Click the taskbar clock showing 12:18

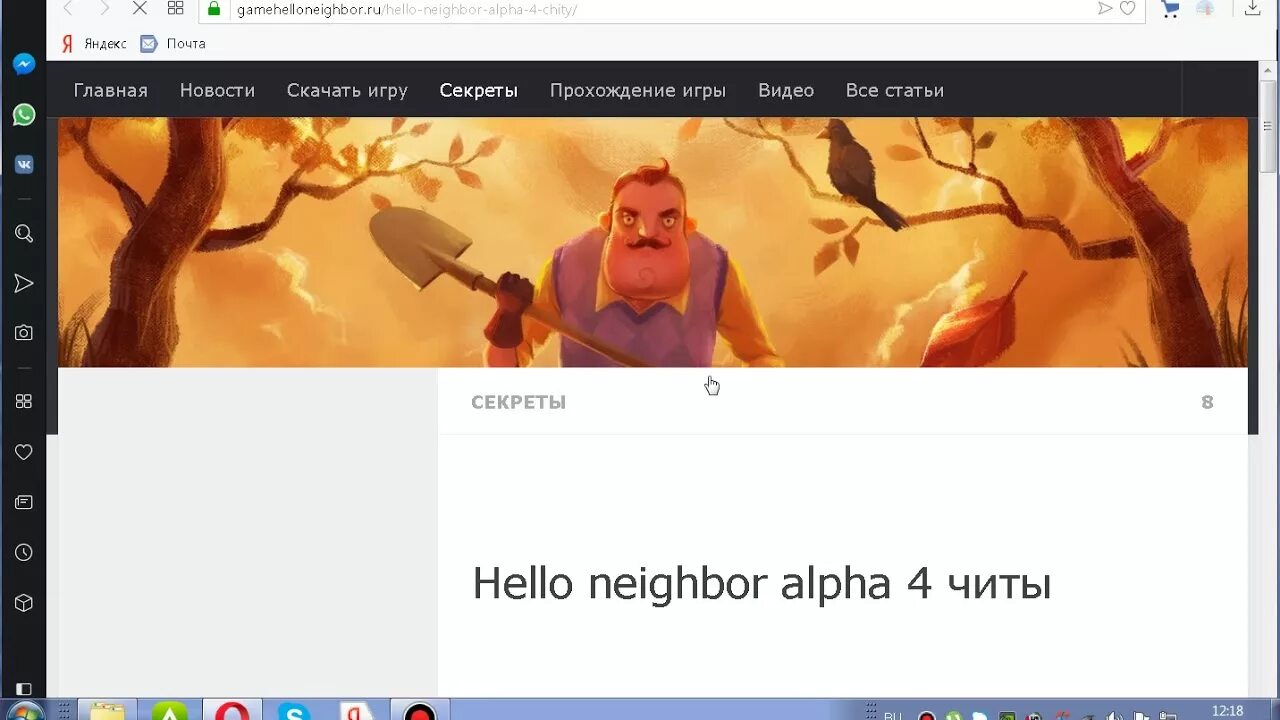(x=1227, y=711)
